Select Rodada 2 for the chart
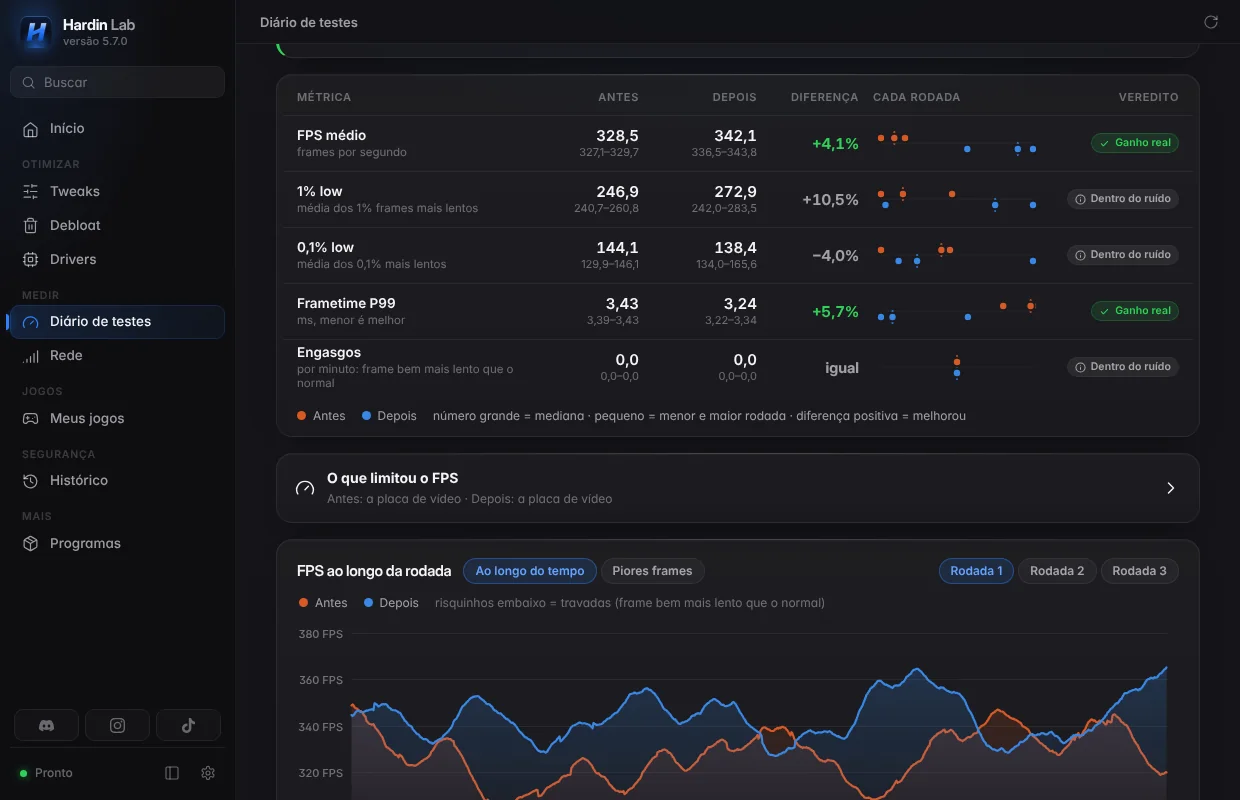This screenshot has width=1240, height=800. click(x=1057, y=571)
